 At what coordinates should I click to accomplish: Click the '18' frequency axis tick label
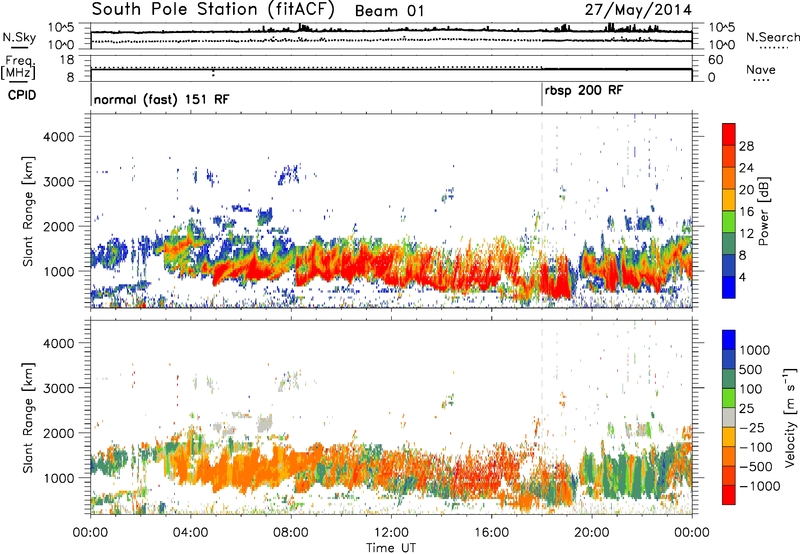coord(66,60)
